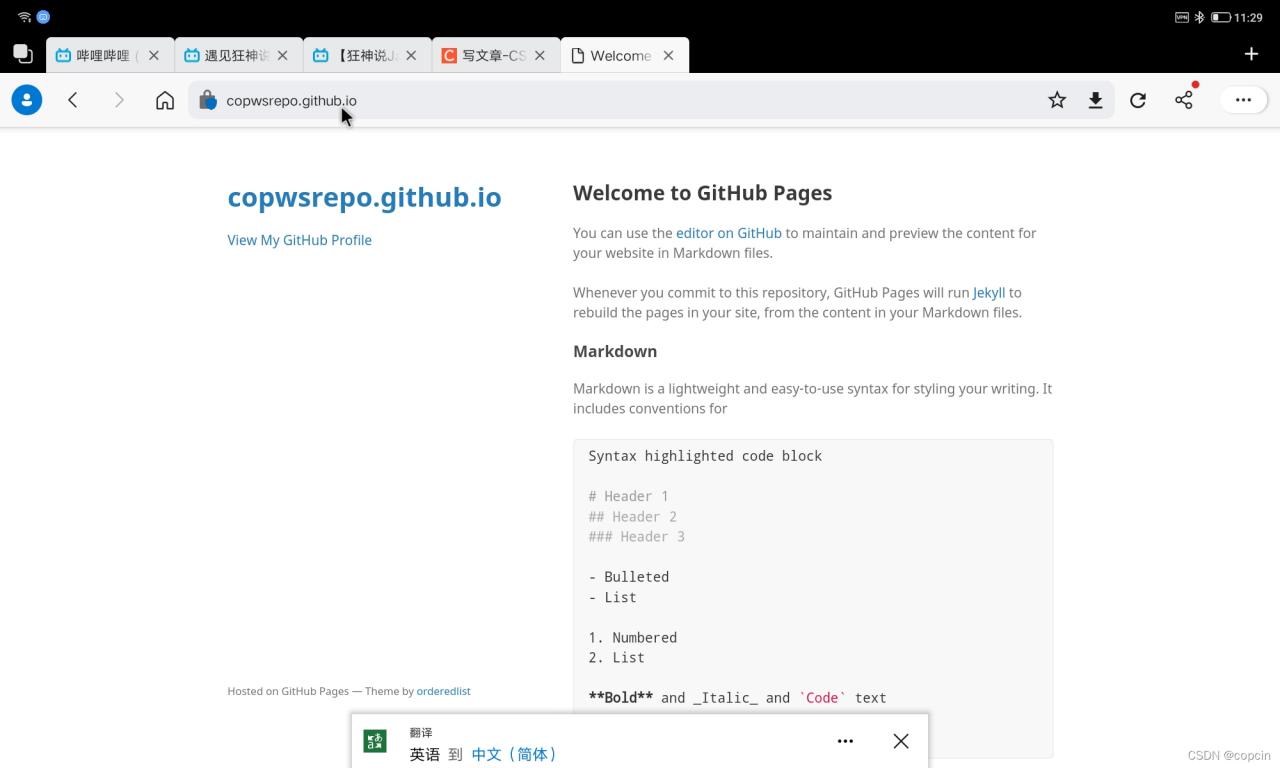Click the Markdown section heading
The image size is (1280, 768).
pyautogui.click(x=615, y=351)
